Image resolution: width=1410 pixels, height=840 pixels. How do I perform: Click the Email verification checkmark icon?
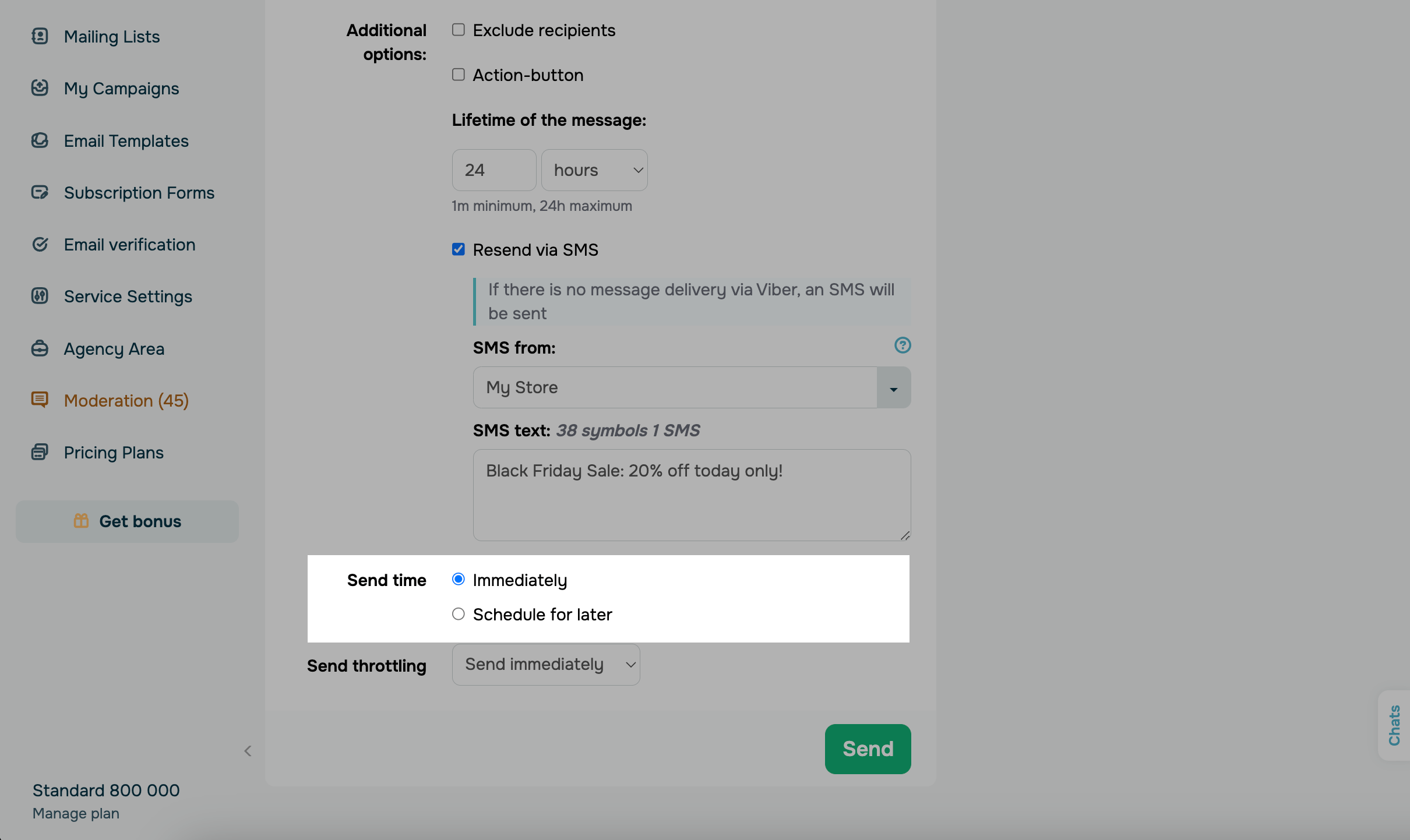[x=40, y=244]
